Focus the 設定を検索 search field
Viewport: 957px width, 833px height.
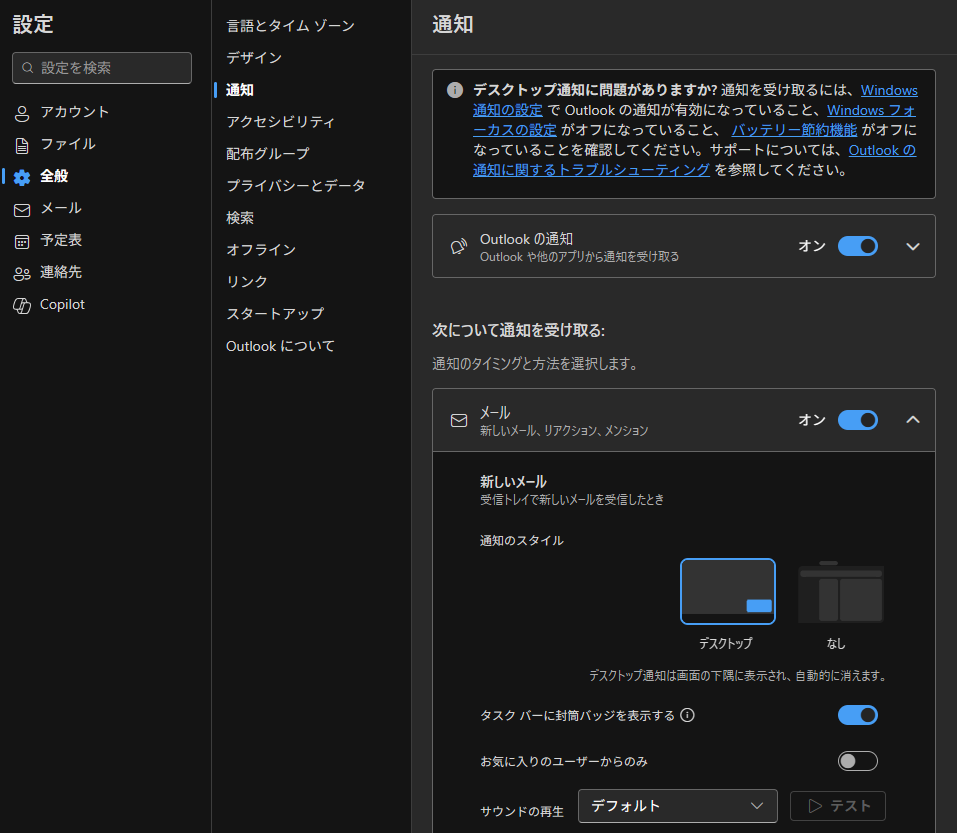(x=102, y=68)
